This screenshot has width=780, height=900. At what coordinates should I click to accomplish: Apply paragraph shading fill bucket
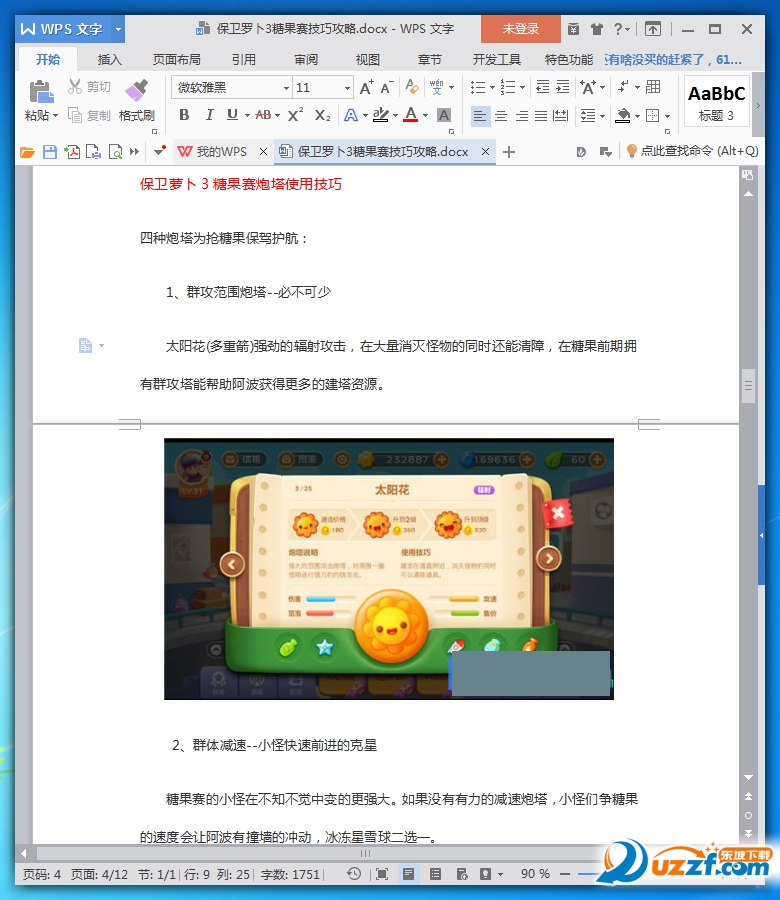pos(623,116)
